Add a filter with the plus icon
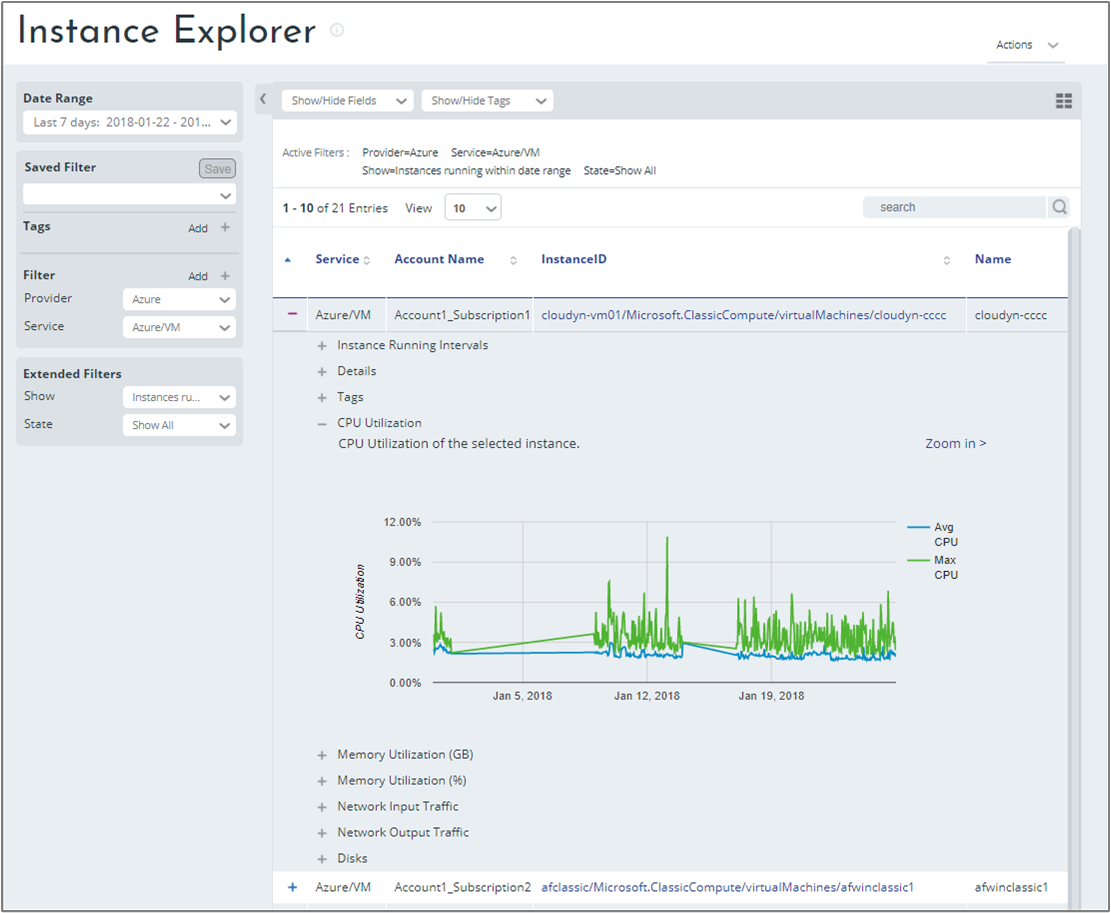 (225, 276)
